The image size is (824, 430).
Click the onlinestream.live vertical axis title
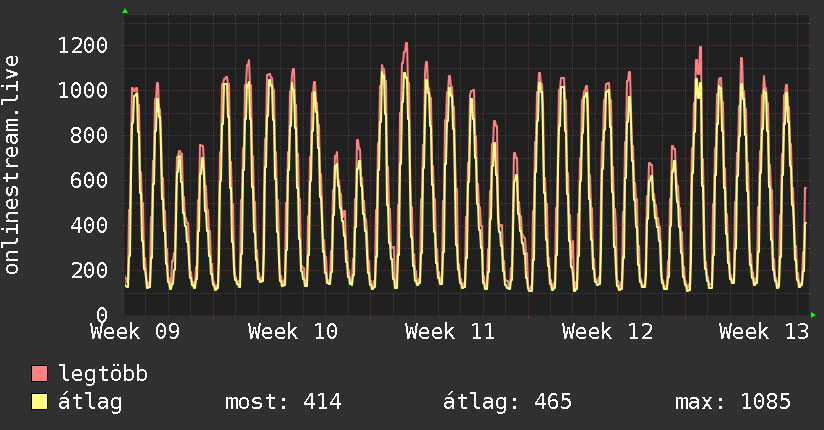tap(12, 165)
